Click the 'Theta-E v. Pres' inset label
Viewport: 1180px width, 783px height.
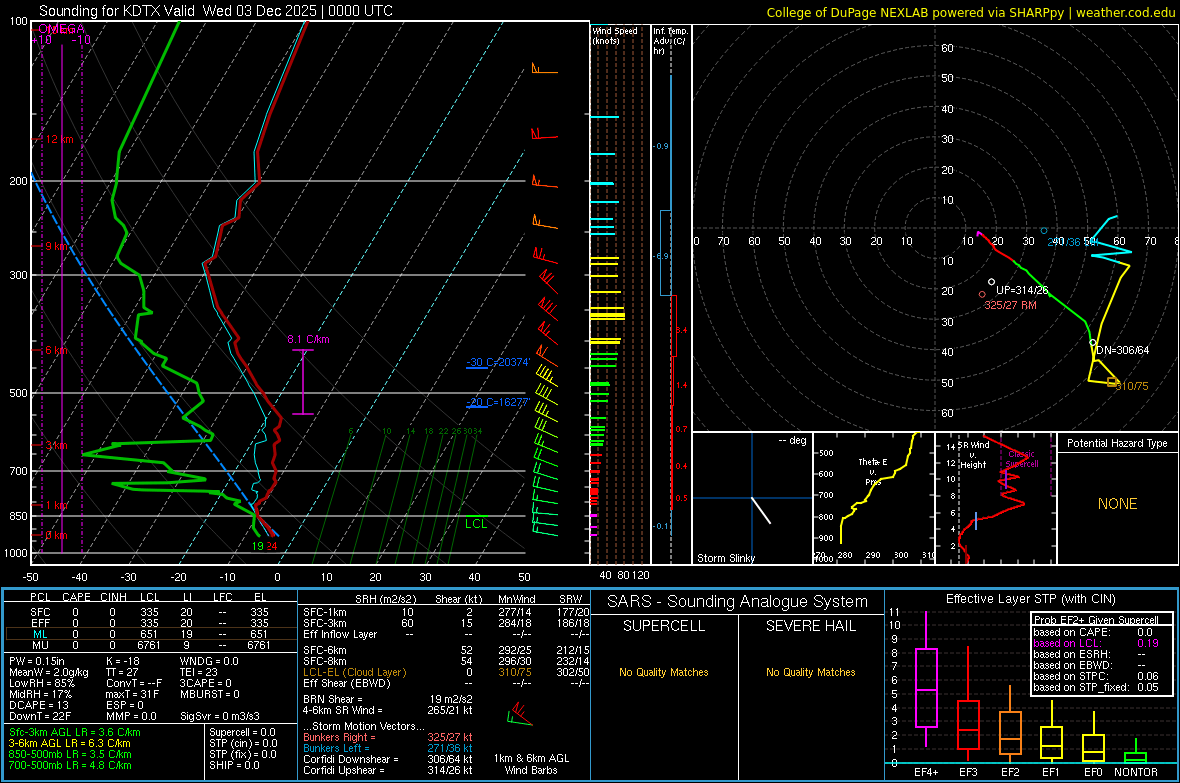pyautogui.click(x=873, y=471)
